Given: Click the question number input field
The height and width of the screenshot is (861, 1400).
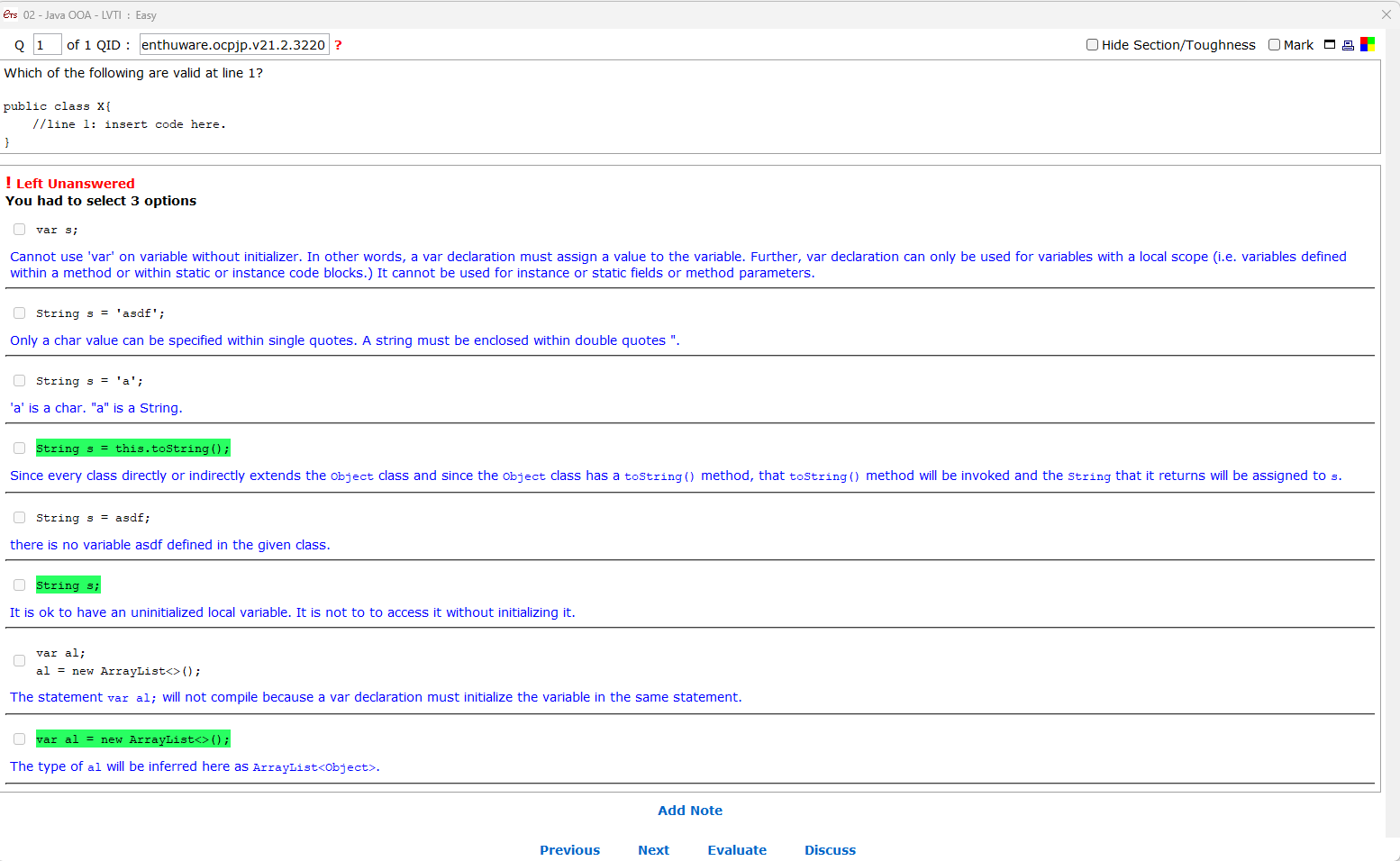Looking at the screenshot, I should (47, 44).
